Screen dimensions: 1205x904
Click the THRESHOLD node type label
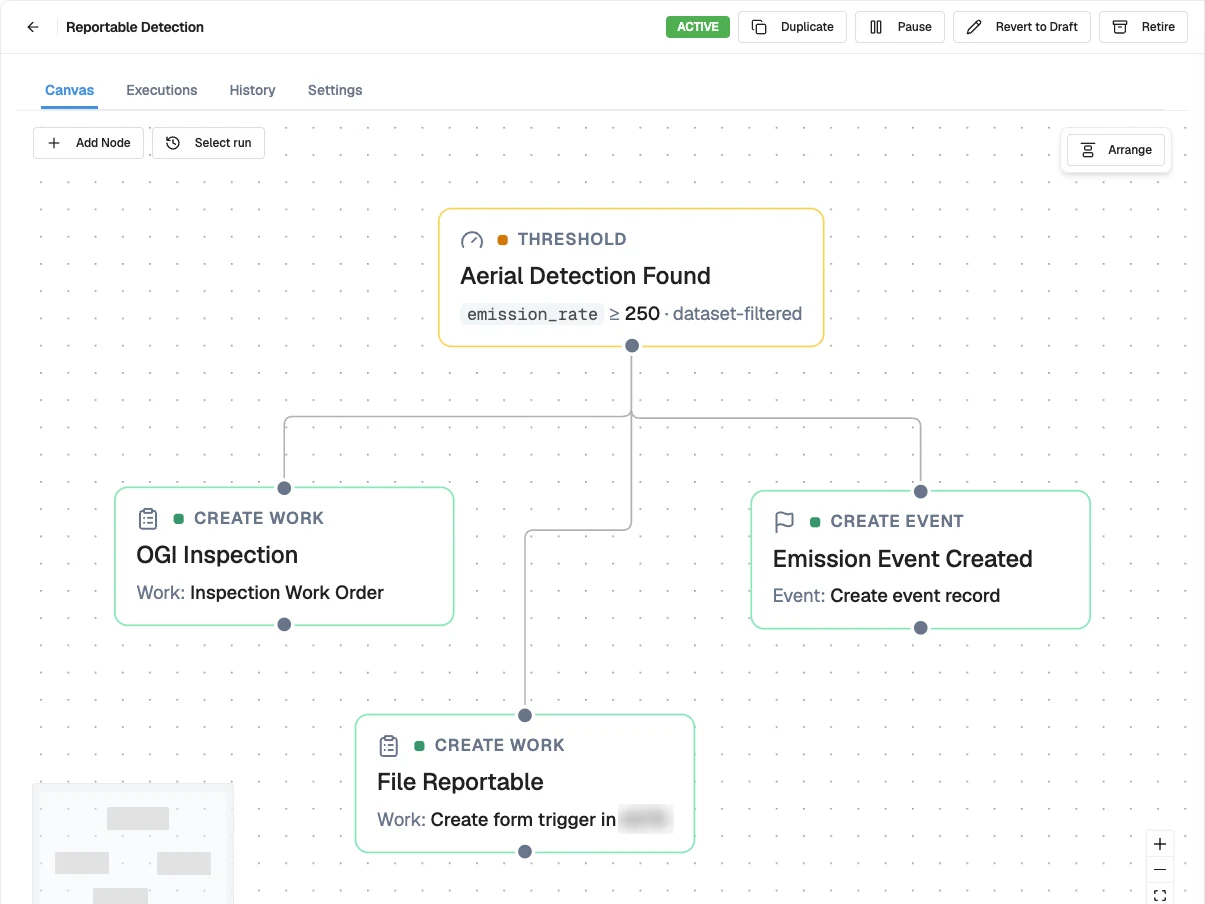click(x=572, y=240)
